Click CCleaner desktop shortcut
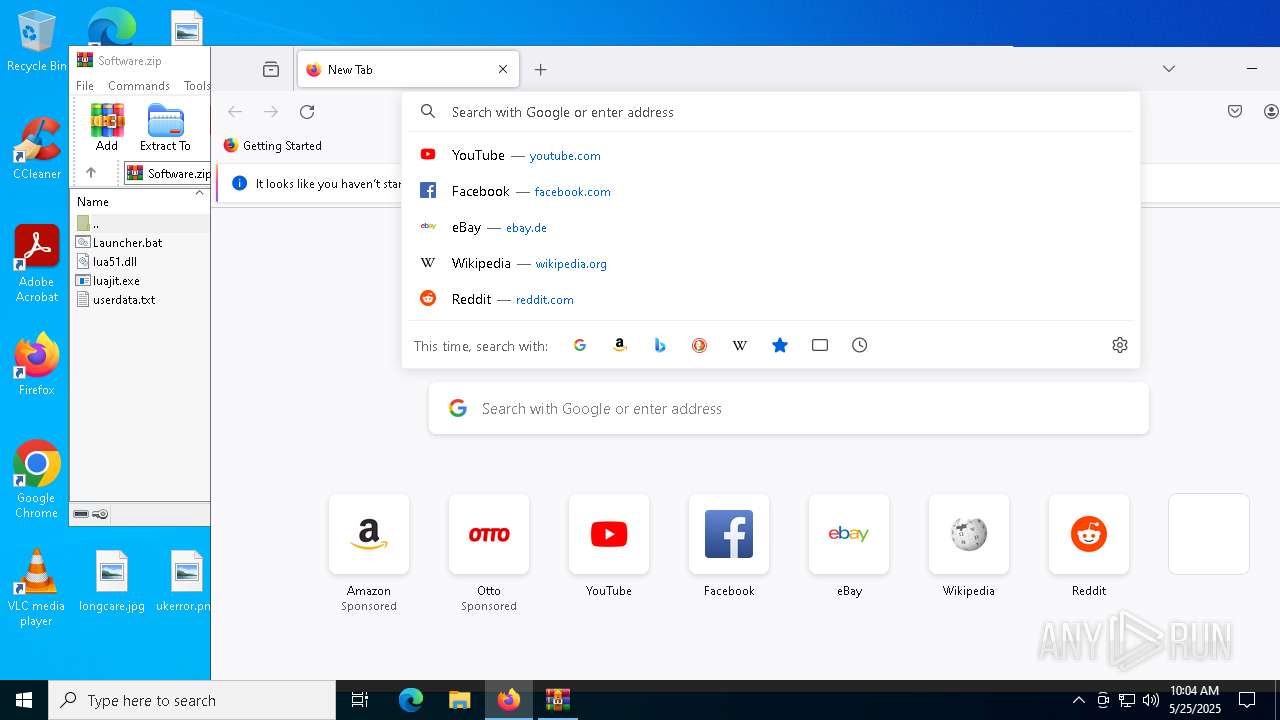 tap(37, 148)
